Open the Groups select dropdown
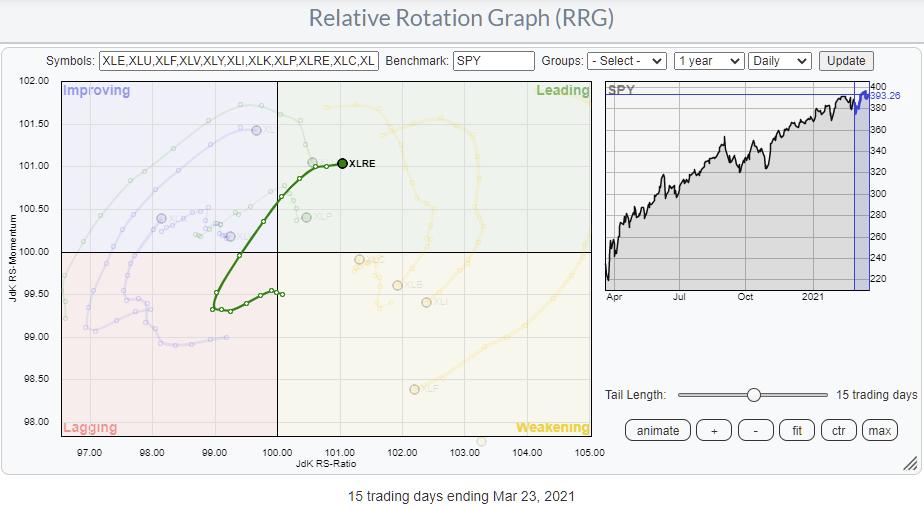The image size is (924, 509). point(626,61)
